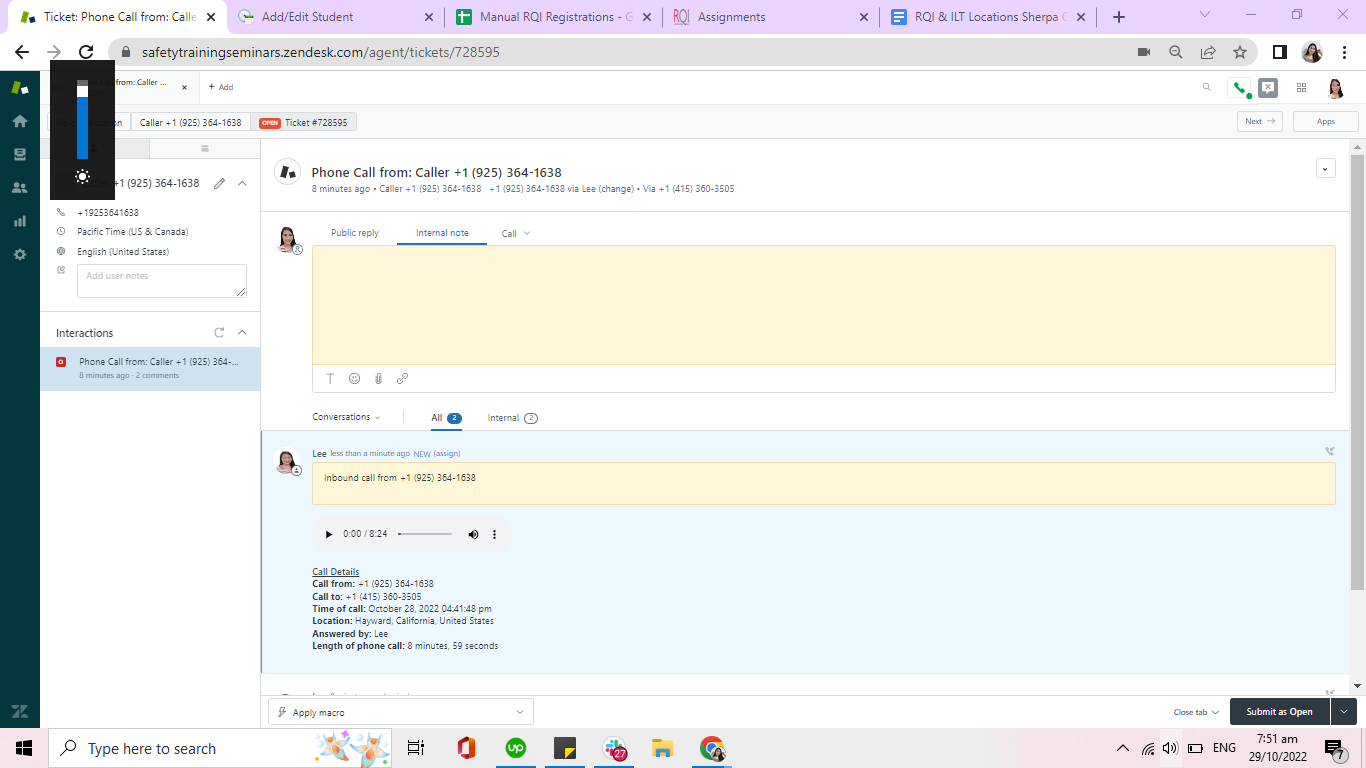Open the agent profile avatar menu
This screenshot has height=768, width=1366.
tap(1335, 88)
